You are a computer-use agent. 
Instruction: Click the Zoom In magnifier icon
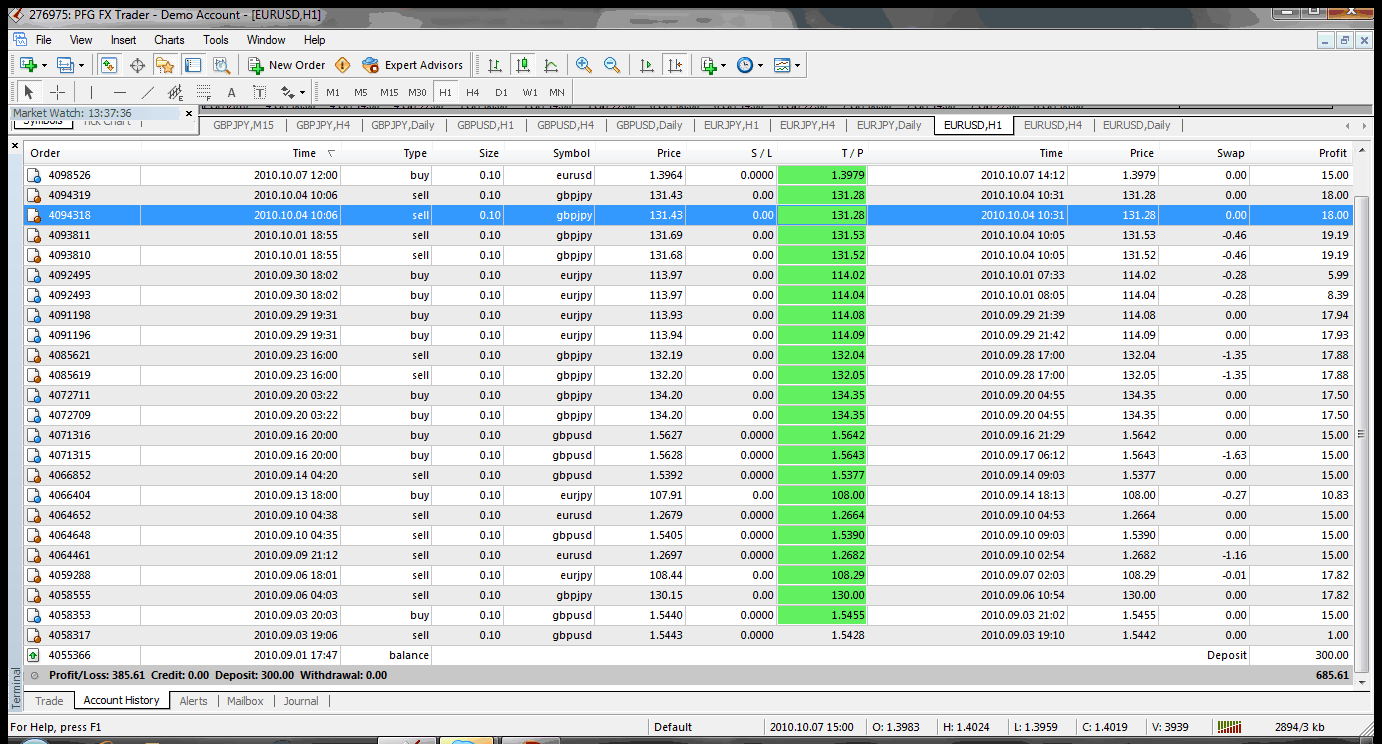tap(584, 65)
